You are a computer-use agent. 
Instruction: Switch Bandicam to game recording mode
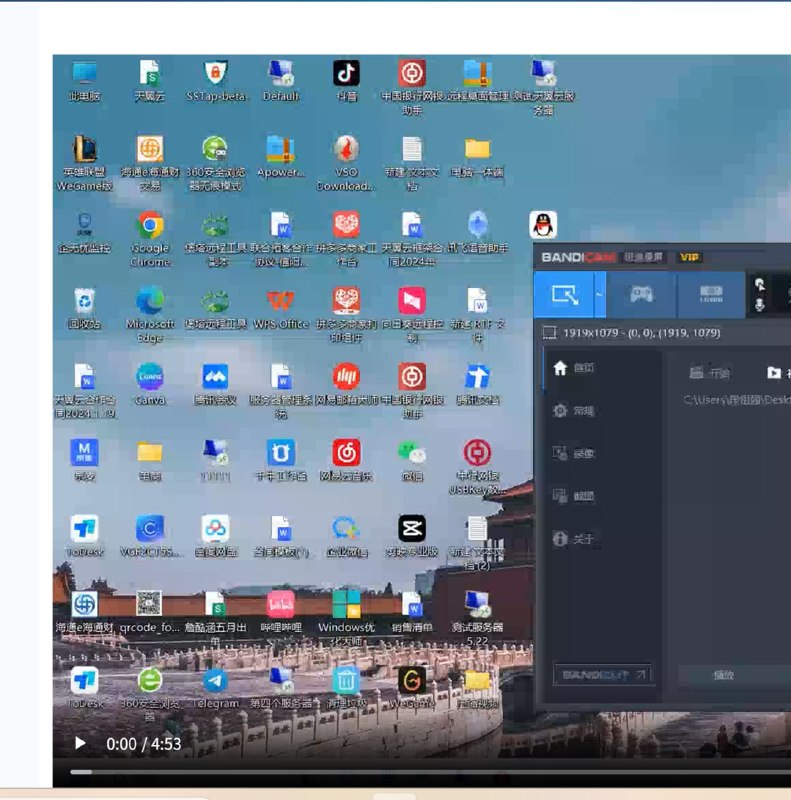641,294
